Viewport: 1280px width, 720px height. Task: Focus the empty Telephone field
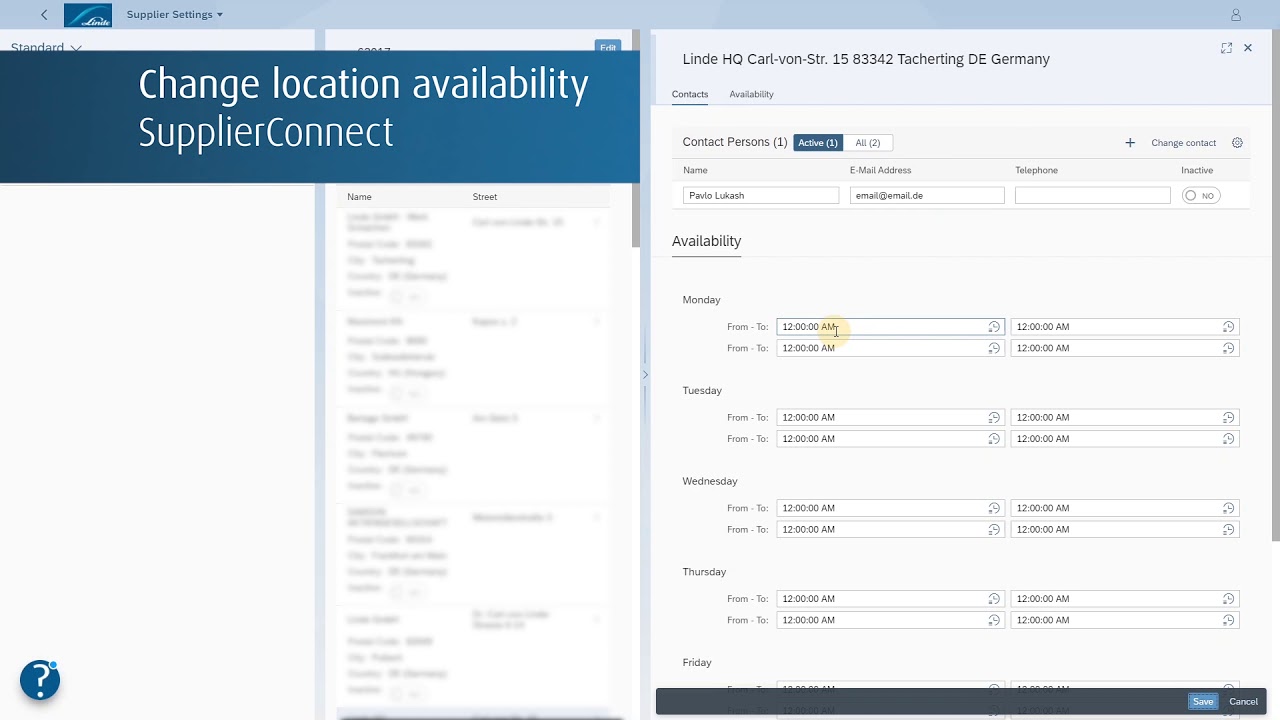coord(1092,196)
